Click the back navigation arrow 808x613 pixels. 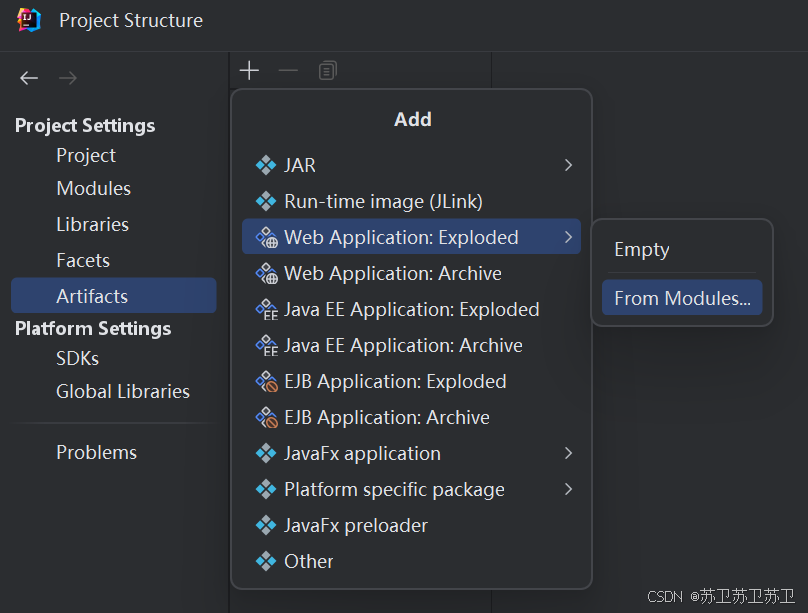29,78
